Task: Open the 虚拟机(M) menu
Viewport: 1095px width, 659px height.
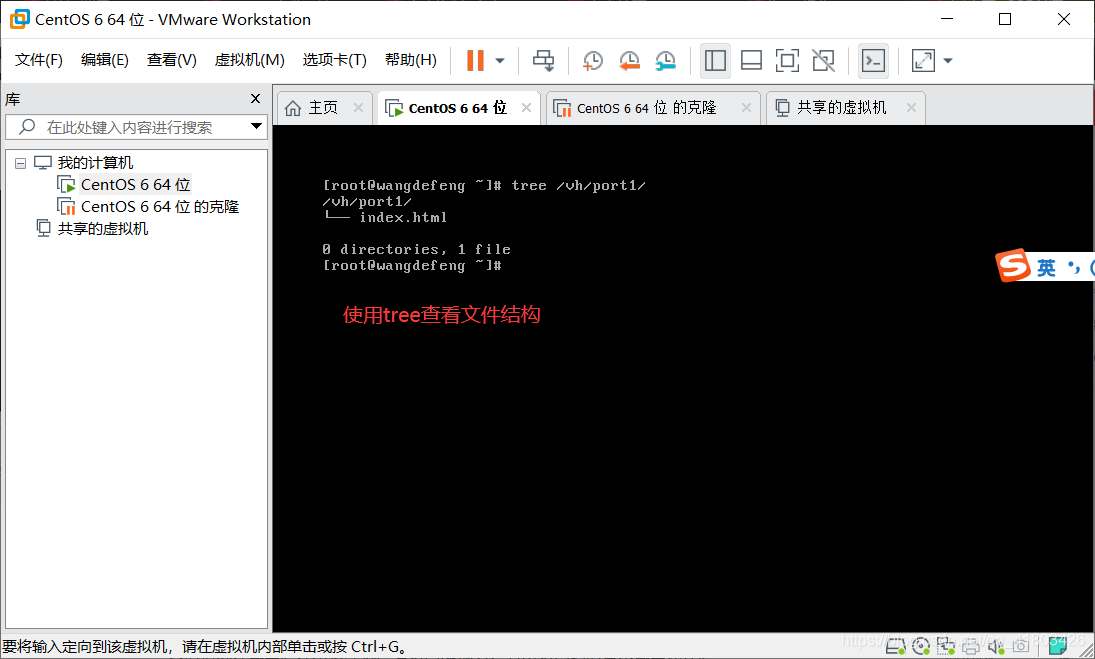Action: 247,59
